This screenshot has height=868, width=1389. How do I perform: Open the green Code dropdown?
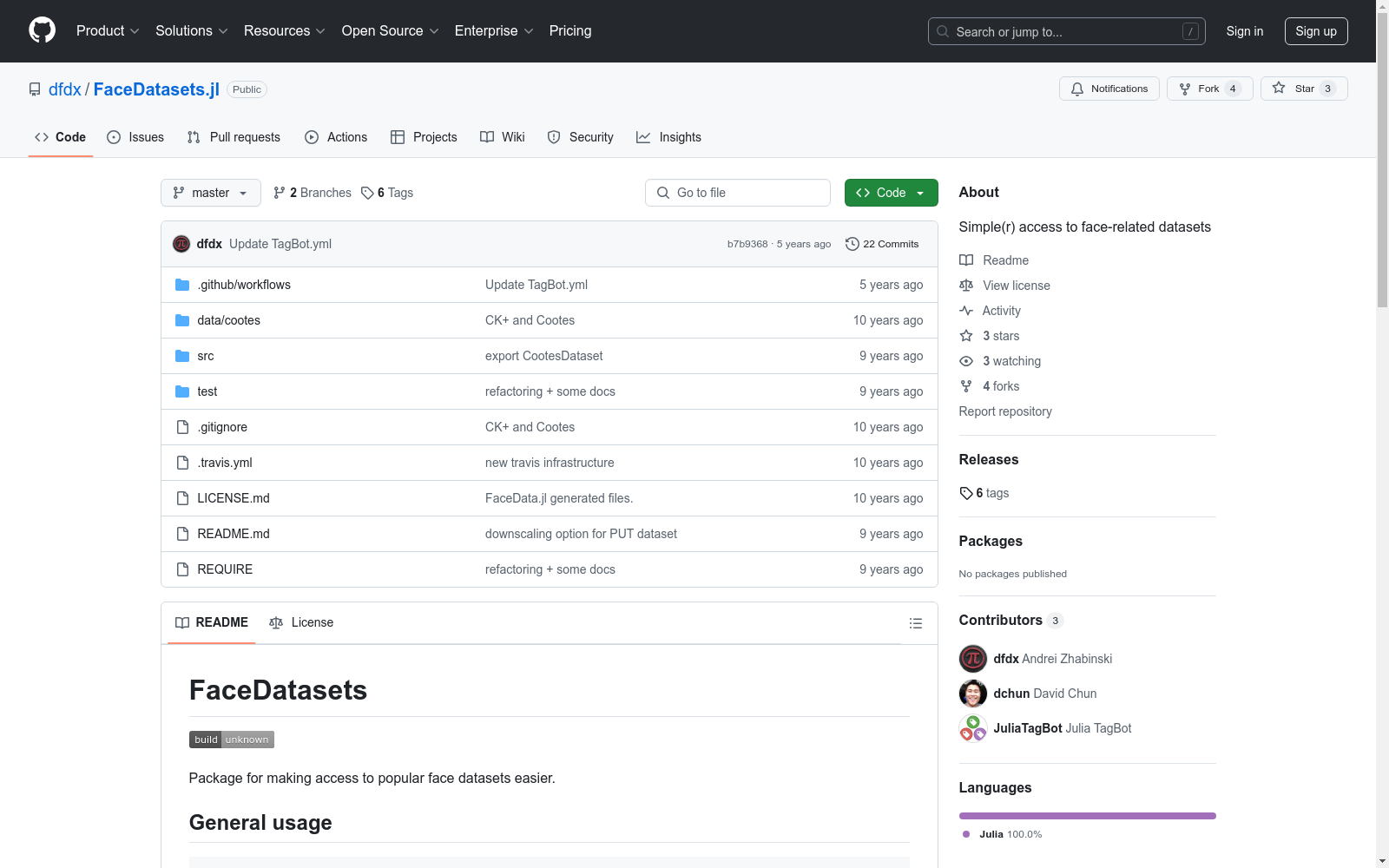(x=891, y=193)
